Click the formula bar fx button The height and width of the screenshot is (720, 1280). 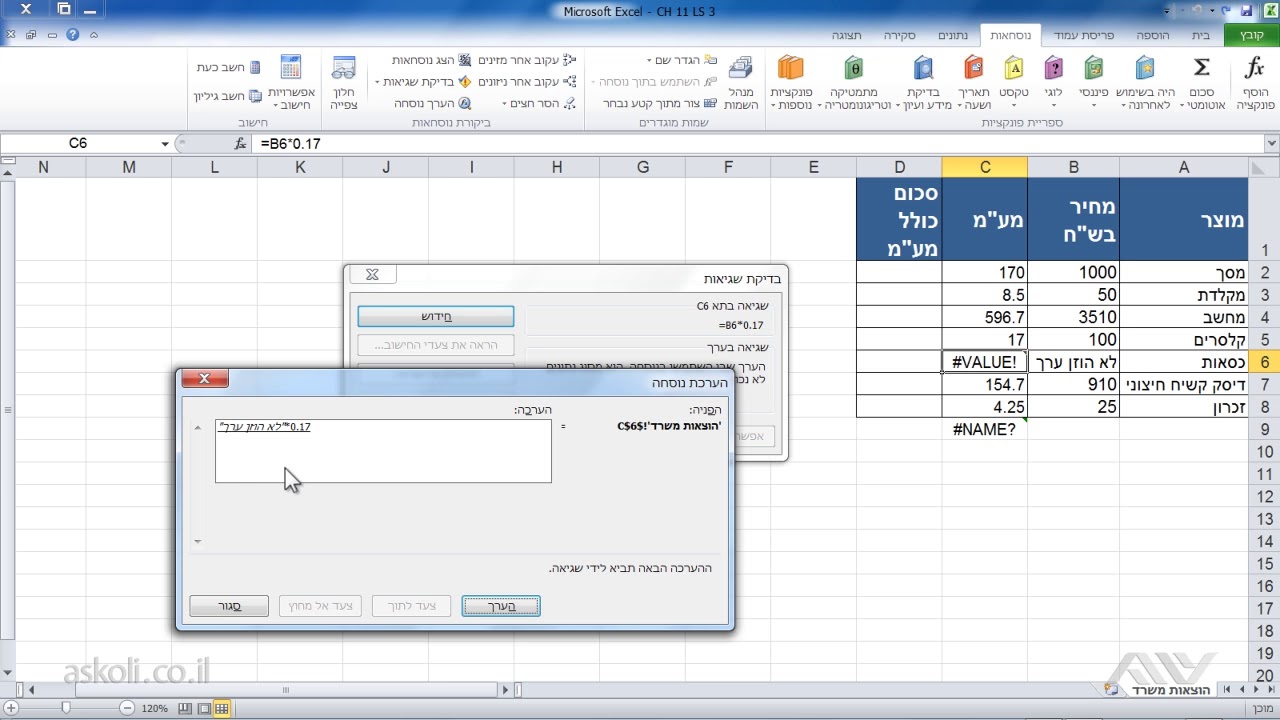tap(240, 144)
